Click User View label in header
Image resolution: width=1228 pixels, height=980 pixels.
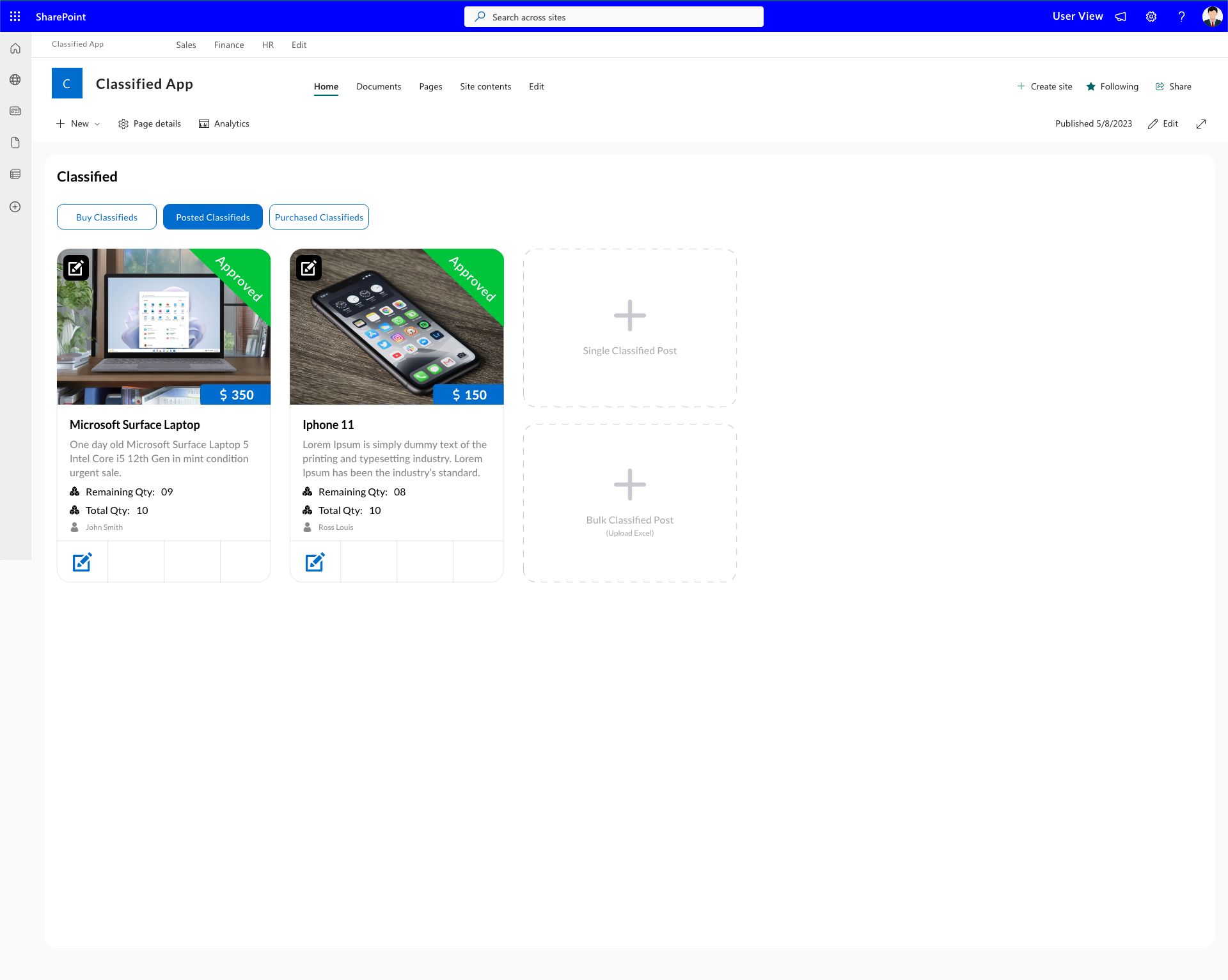pyautogui.click(x=1078, y=17)
